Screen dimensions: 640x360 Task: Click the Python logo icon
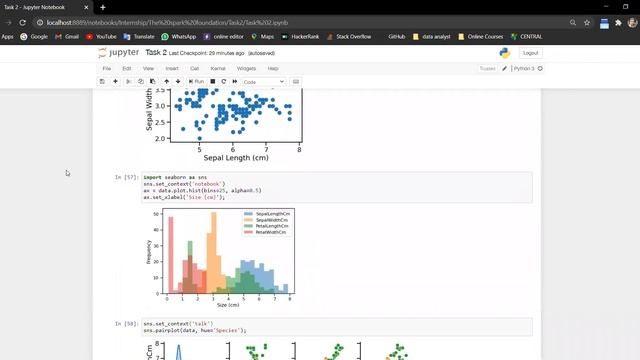coord(504,53)
